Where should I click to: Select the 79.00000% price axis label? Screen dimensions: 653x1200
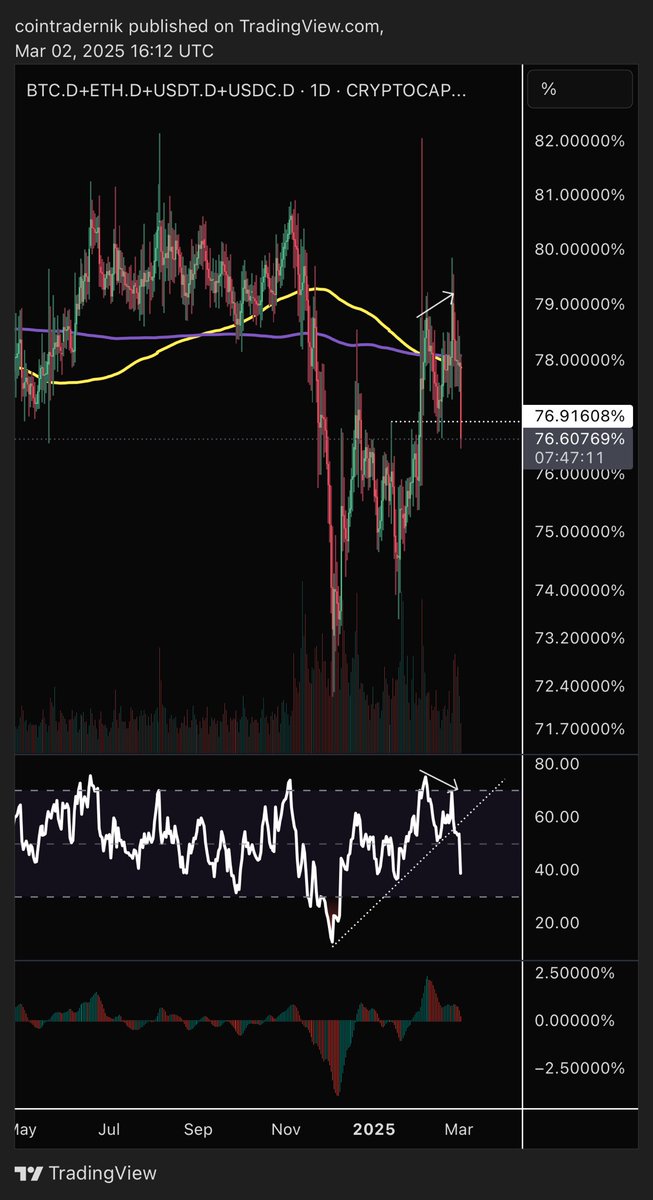click(x=580, y=304)
